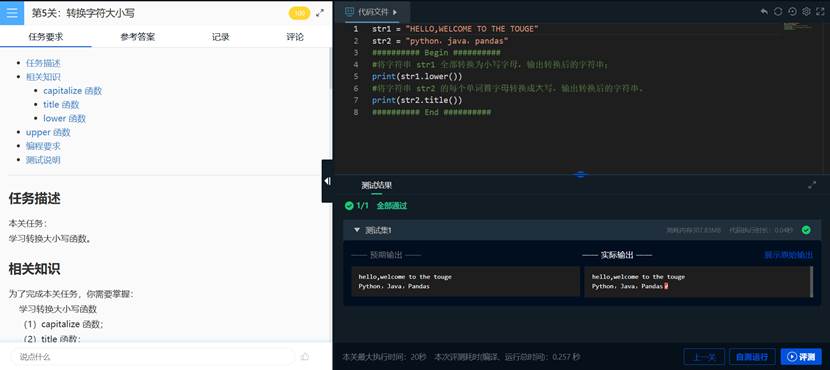The height and width of the screenshot is (370, 830).
Task: Open the code history clock icon
Action: point(792,12)
